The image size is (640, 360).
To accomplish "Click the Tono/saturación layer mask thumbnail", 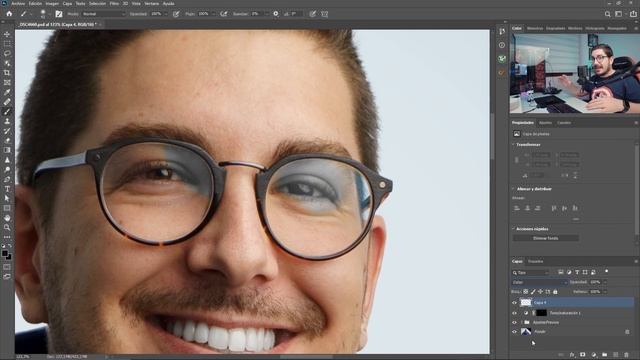I will point(541,313).
